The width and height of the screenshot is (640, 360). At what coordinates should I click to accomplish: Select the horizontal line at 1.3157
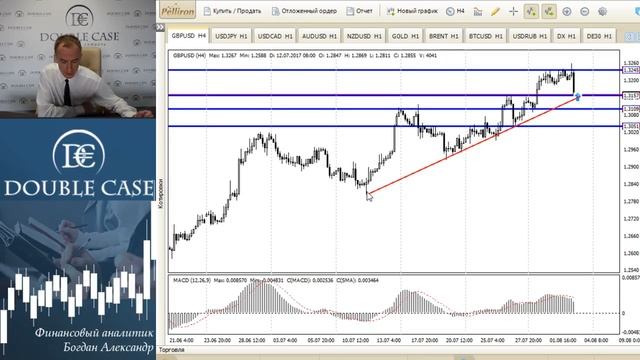[x=394, y=96]
